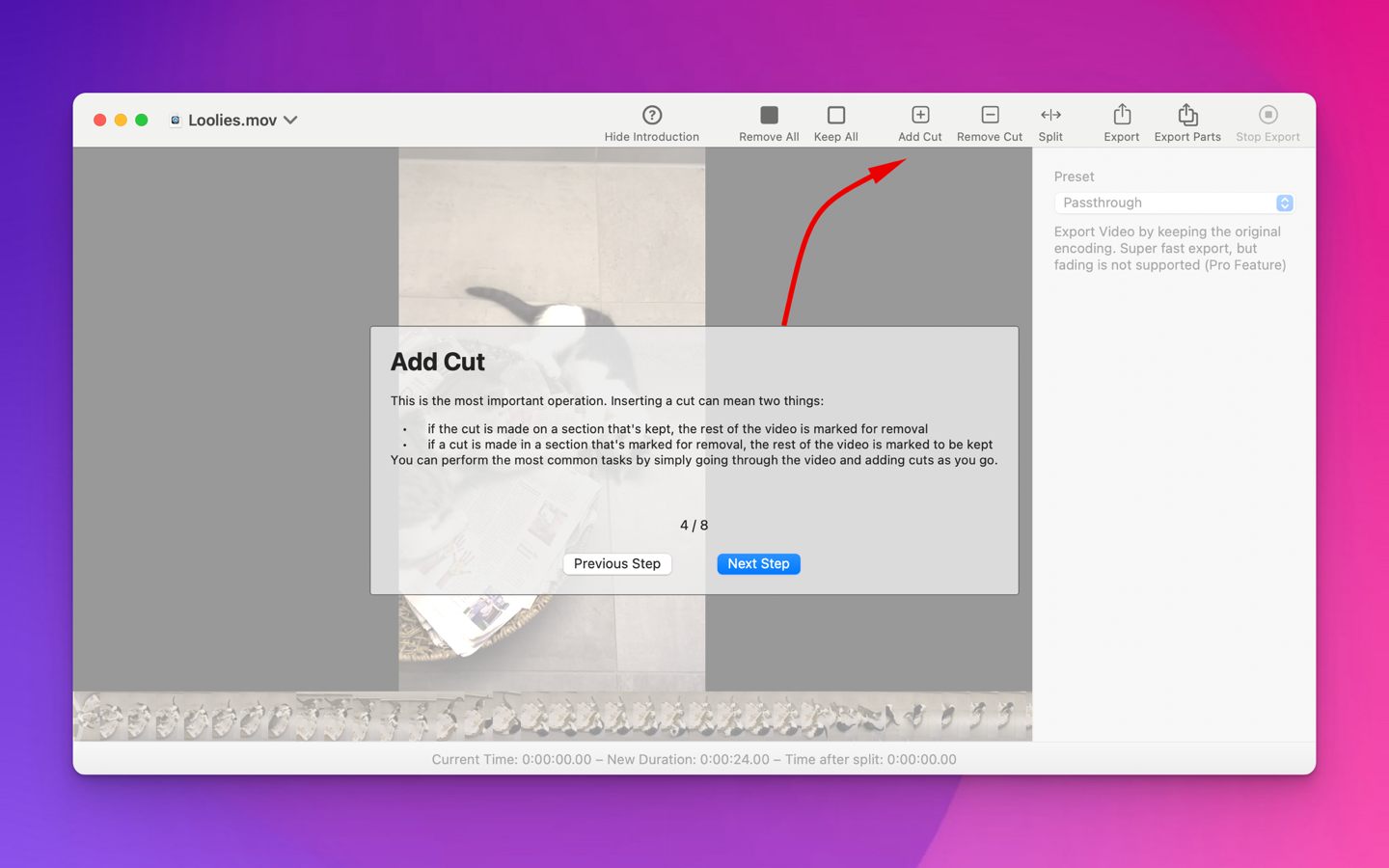This screenshot has width=1389, height=868.
Task: Click the video preview of the cat
Action: pos(552,241)
